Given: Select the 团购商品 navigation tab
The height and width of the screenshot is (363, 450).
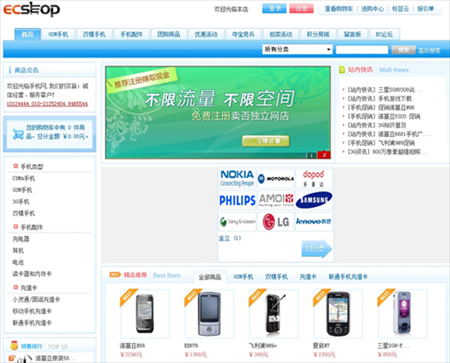Looking at the screenshot, I should 169,34.
